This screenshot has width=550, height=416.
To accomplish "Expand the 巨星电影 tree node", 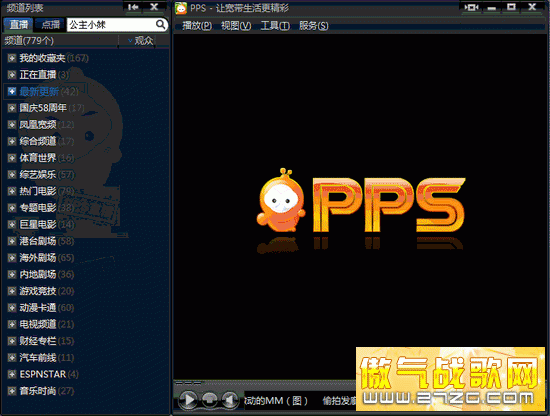I will 12,224.
